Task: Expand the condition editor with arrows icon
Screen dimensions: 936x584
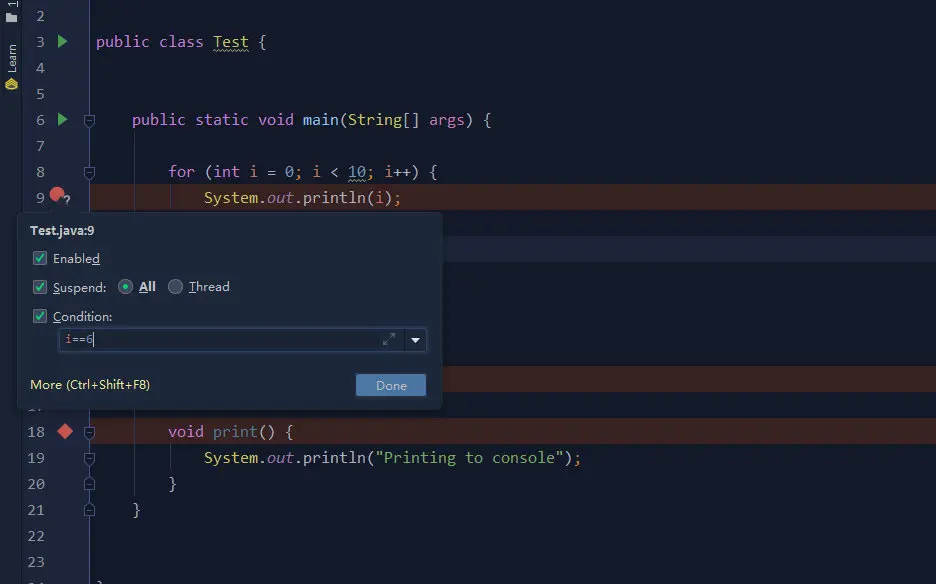Action: click(389, 339)
